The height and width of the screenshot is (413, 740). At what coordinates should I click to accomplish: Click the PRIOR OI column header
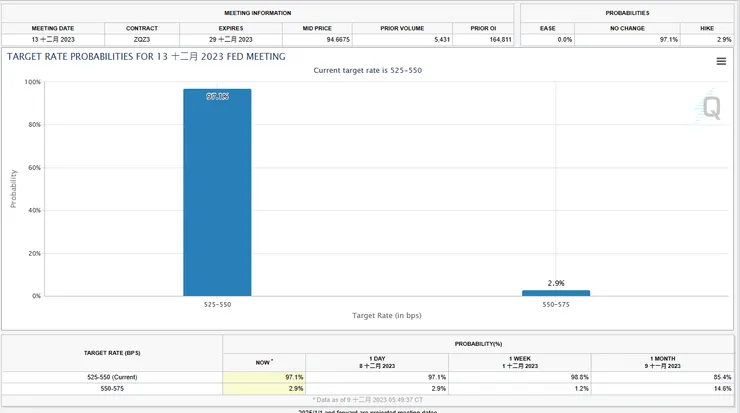pyautogui.click(x=483, y=28)
